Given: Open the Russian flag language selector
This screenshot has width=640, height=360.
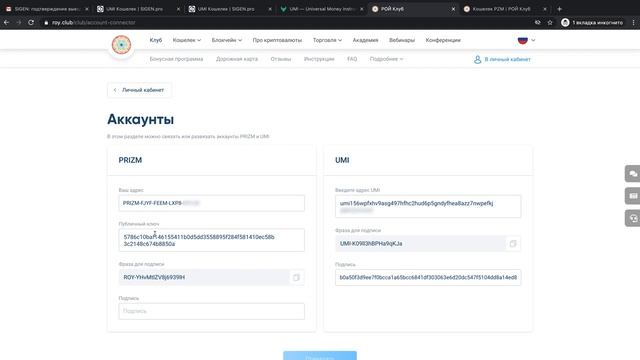Looking at the screenshot, I should (x=526, y=40).
